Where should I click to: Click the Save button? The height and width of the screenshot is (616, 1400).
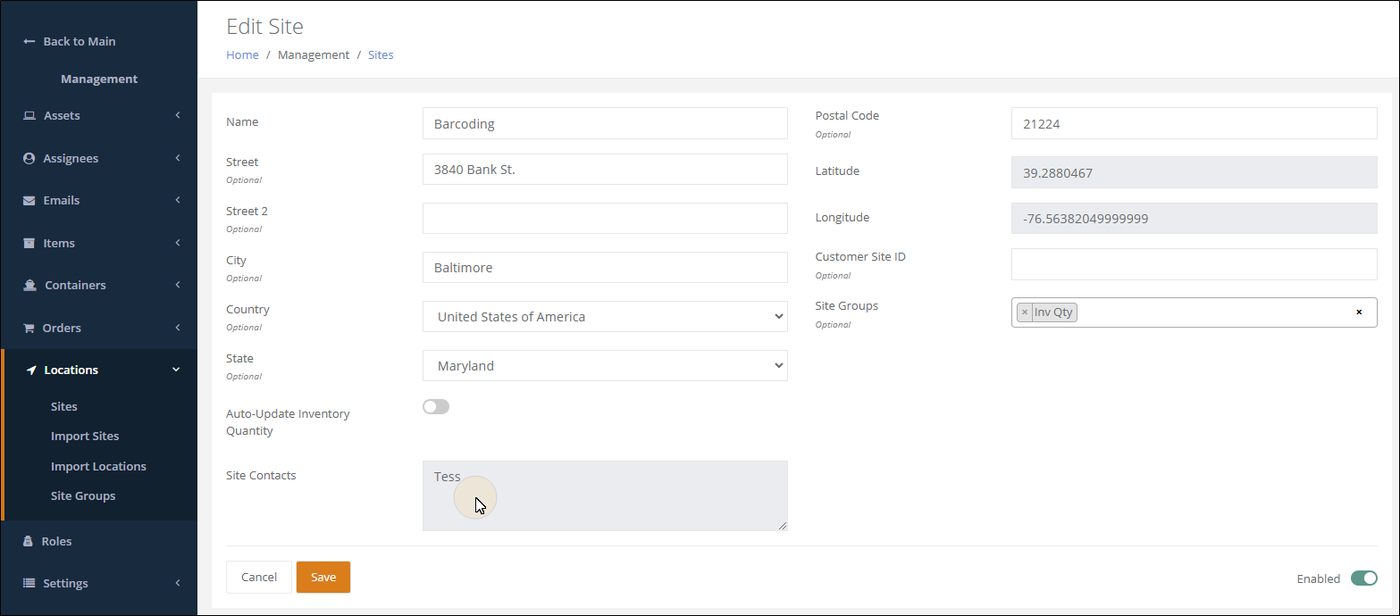click(323, 577)
